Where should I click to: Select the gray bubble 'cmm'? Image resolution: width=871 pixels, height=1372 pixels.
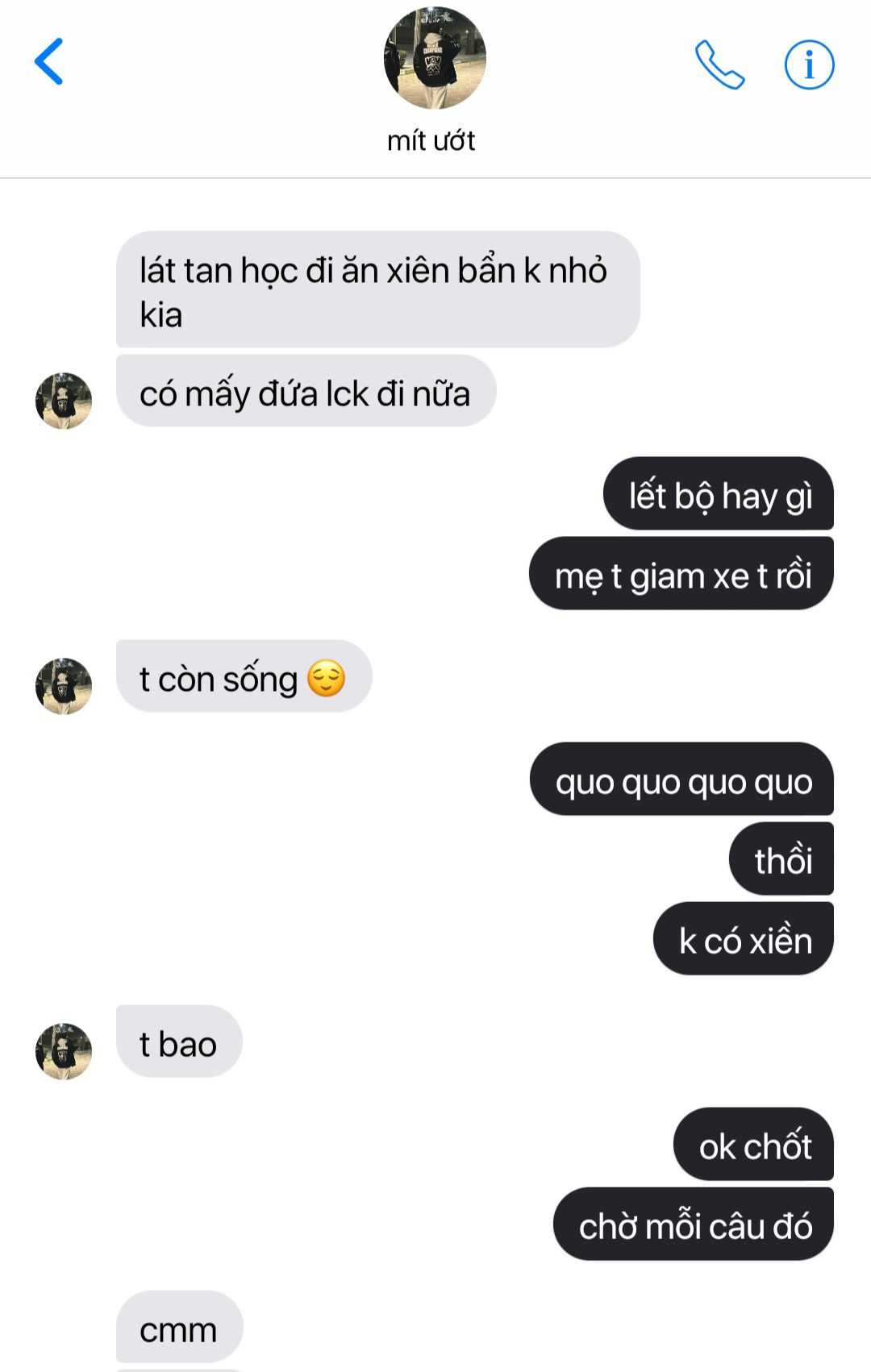coord(179,1327)
